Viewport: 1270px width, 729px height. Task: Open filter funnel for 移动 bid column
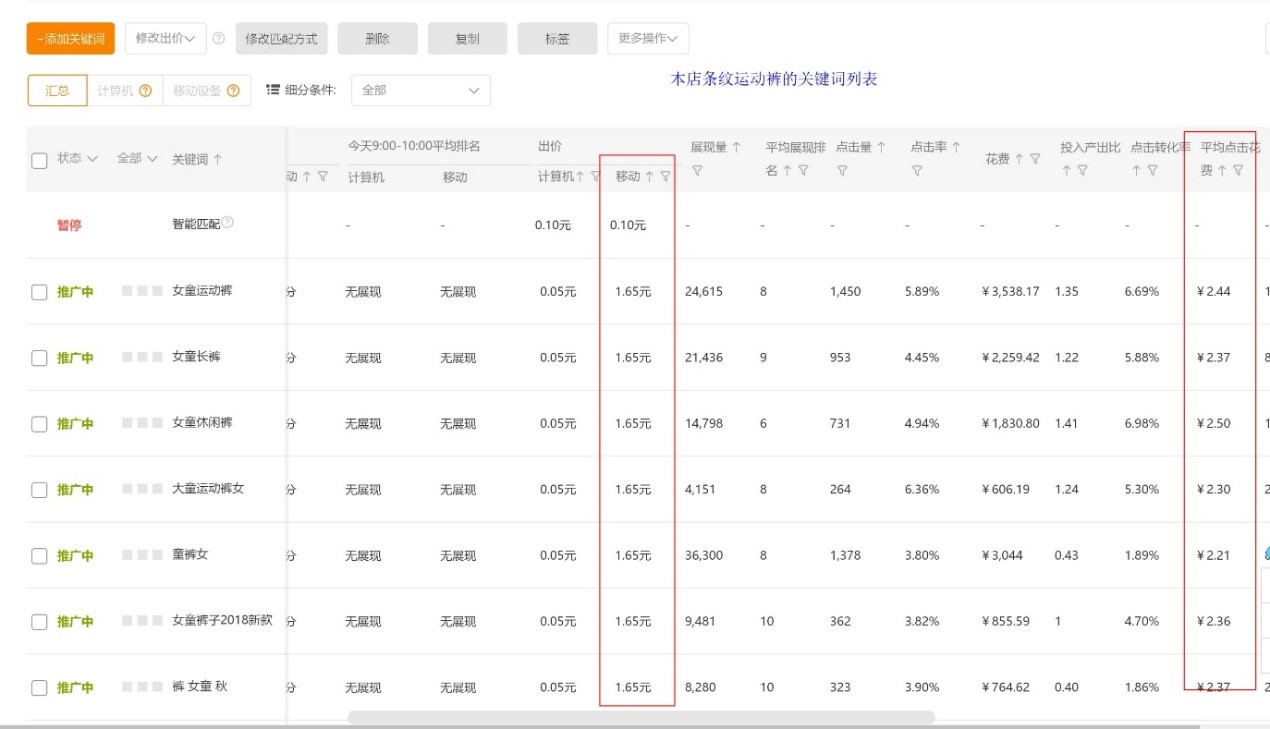click(666, 176)
